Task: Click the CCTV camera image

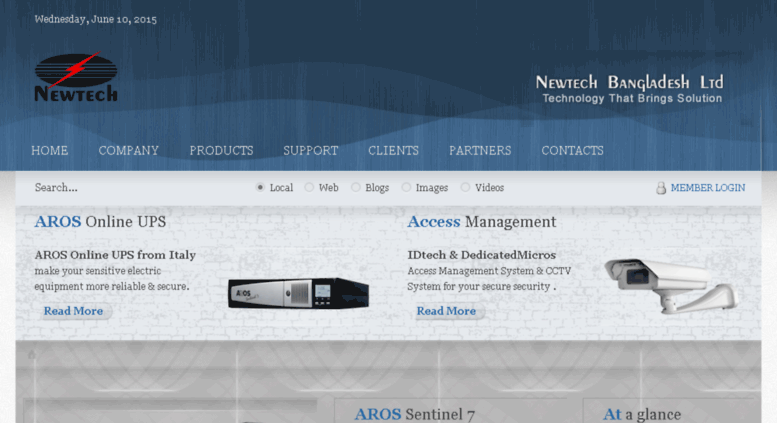Action: click(x=671, y=286)
